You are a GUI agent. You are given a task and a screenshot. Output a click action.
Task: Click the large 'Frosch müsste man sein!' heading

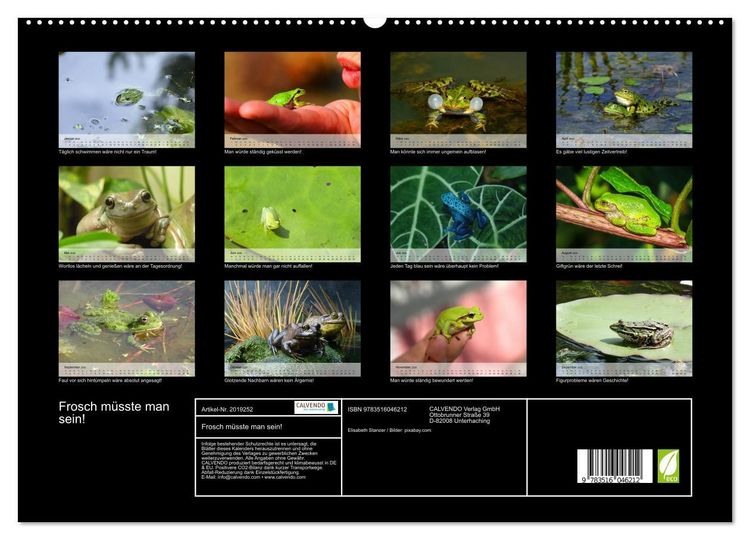[114, 412]
